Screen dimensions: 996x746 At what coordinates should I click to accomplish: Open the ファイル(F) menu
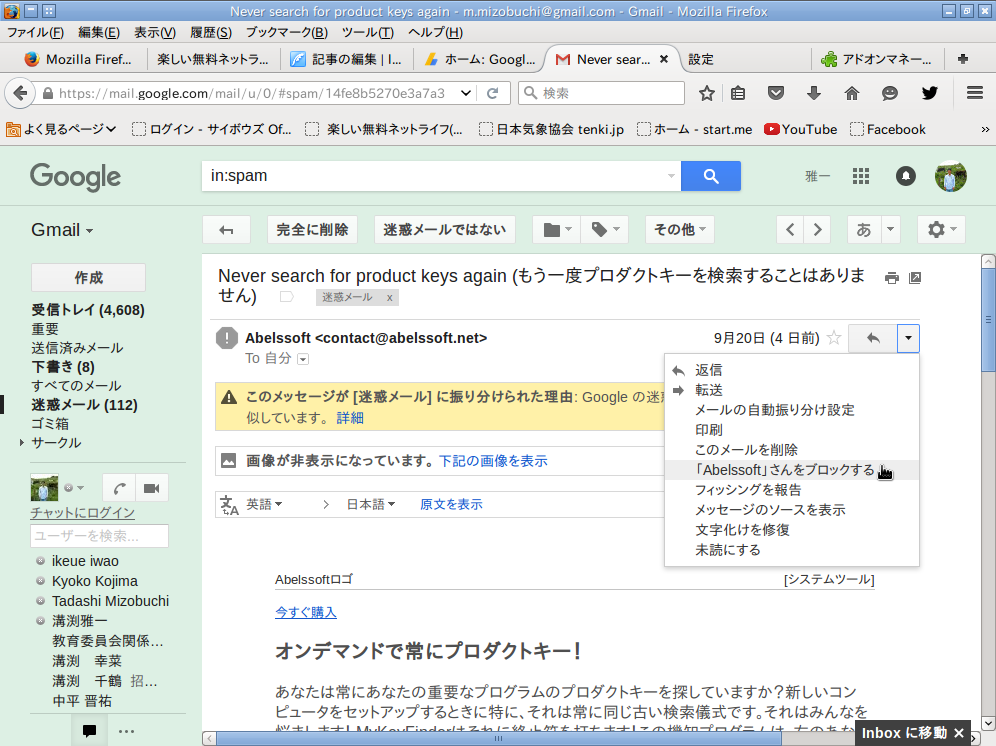point(36,32)
